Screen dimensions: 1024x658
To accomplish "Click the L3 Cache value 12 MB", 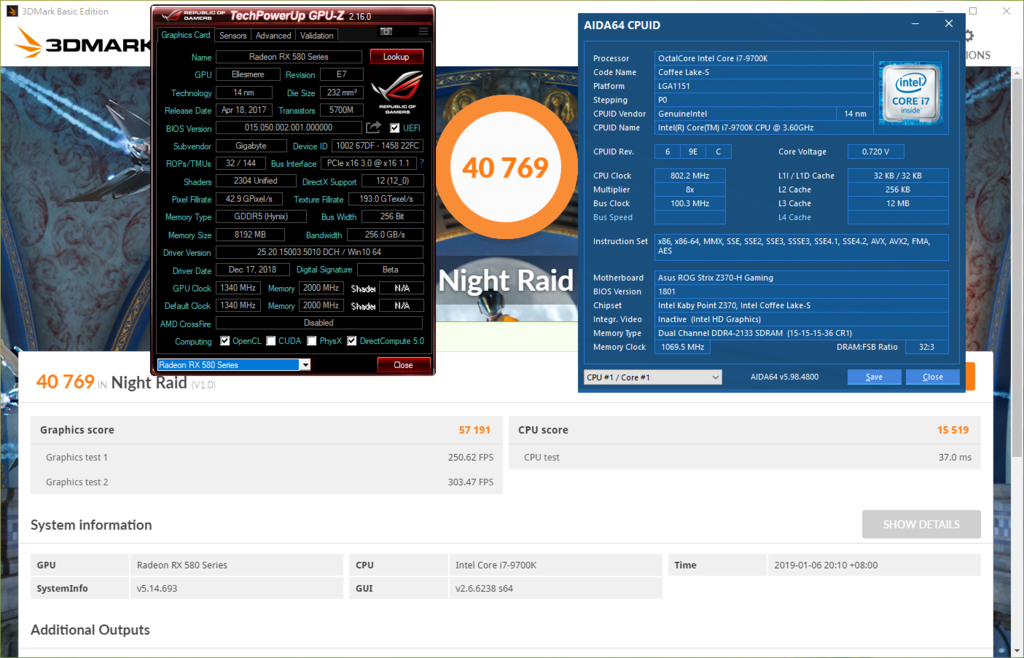I will (897, 203).
